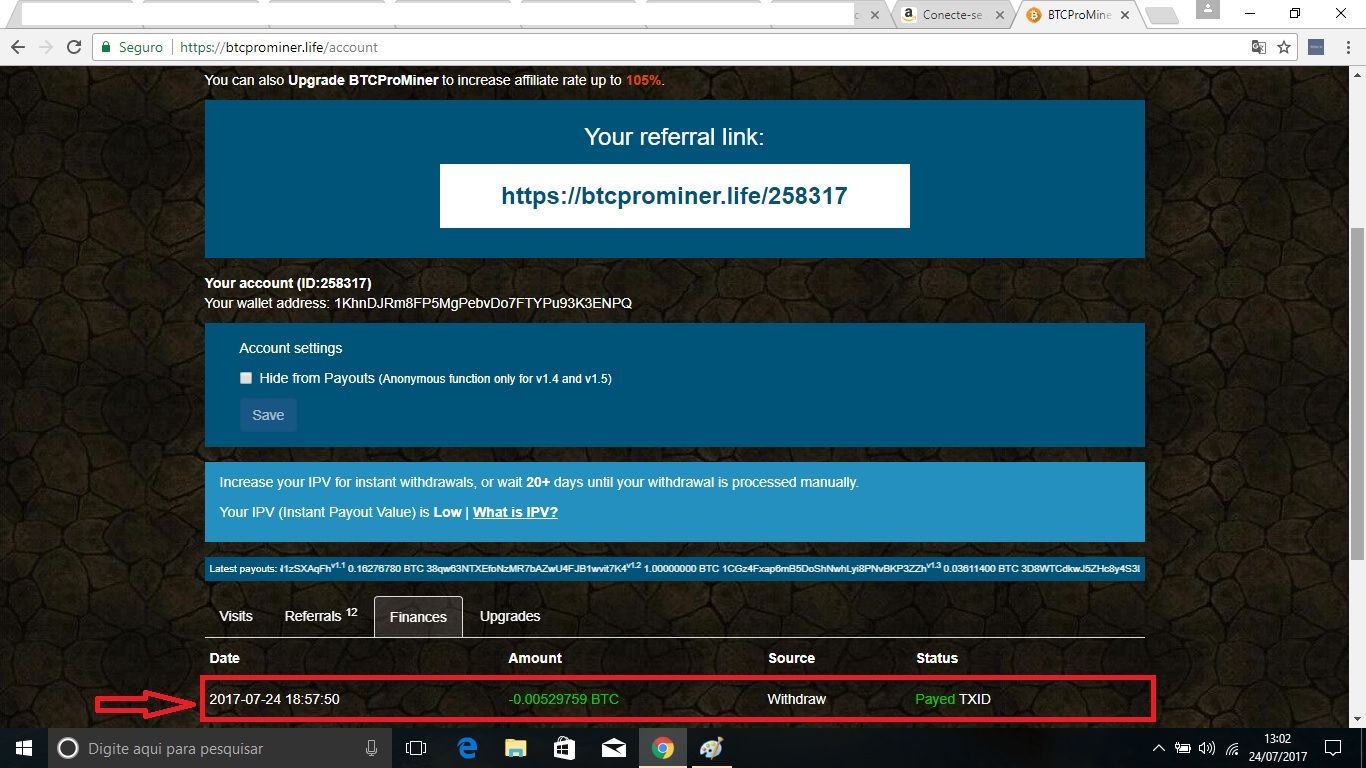Switch to the Conecte-se Amazon tab
Viewport: 1366px width, 768px height.
[x=950, y=15]
